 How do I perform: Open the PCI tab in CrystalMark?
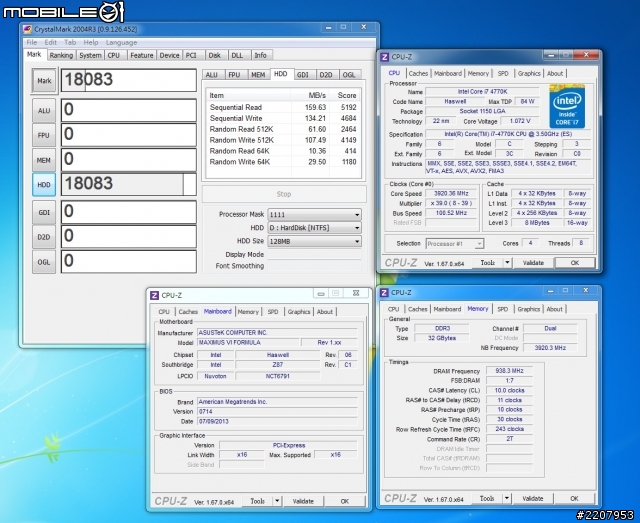[x=191, y=56]
